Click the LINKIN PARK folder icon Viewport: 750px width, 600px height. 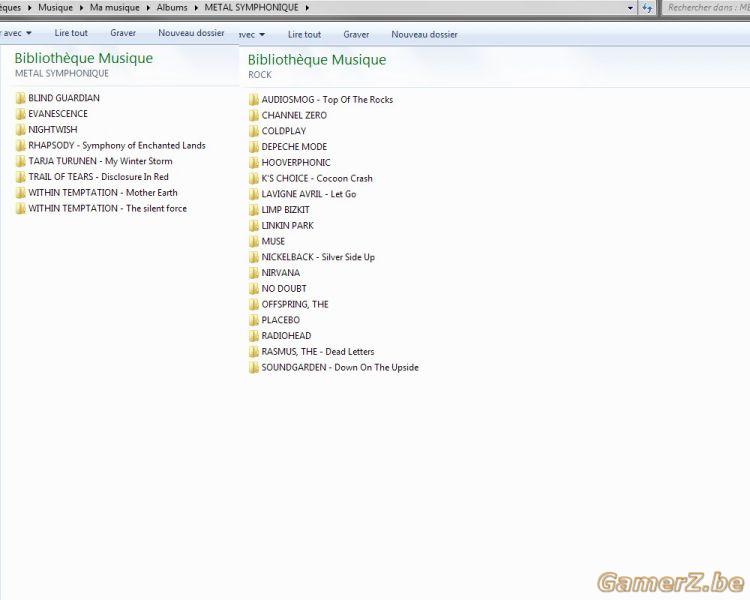(x=254, y=226)
